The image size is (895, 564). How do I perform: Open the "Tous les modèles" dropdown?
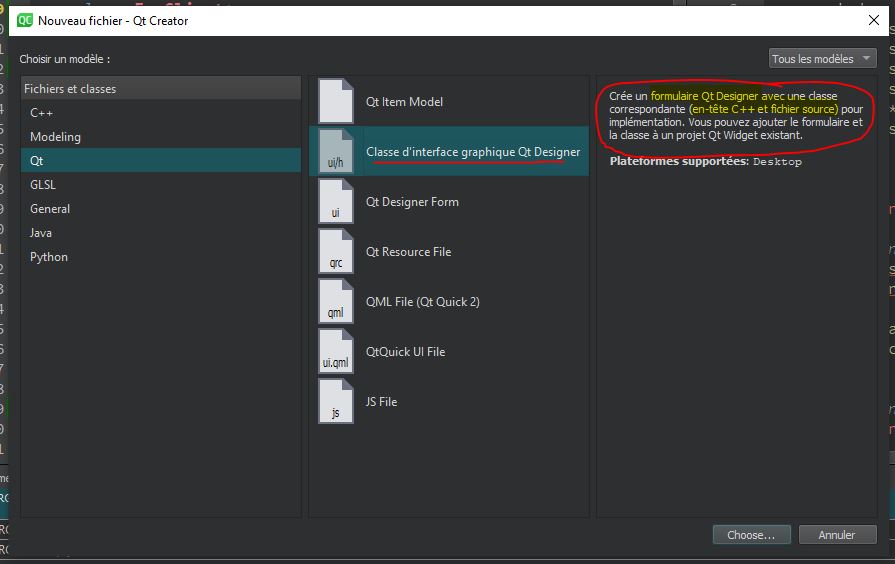823,58
